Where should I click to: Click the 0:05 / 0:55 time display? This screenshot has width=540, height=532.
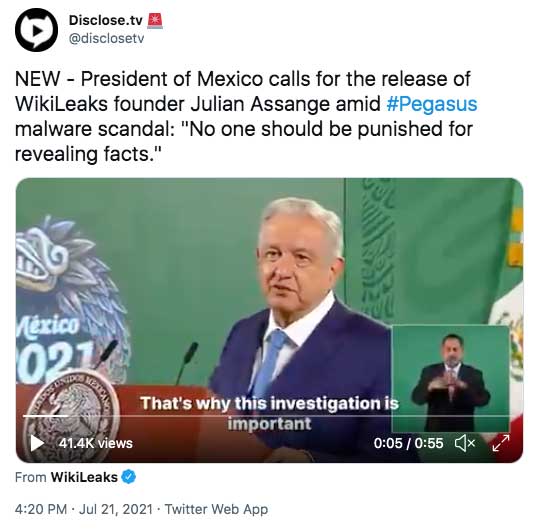coord(408,443)
